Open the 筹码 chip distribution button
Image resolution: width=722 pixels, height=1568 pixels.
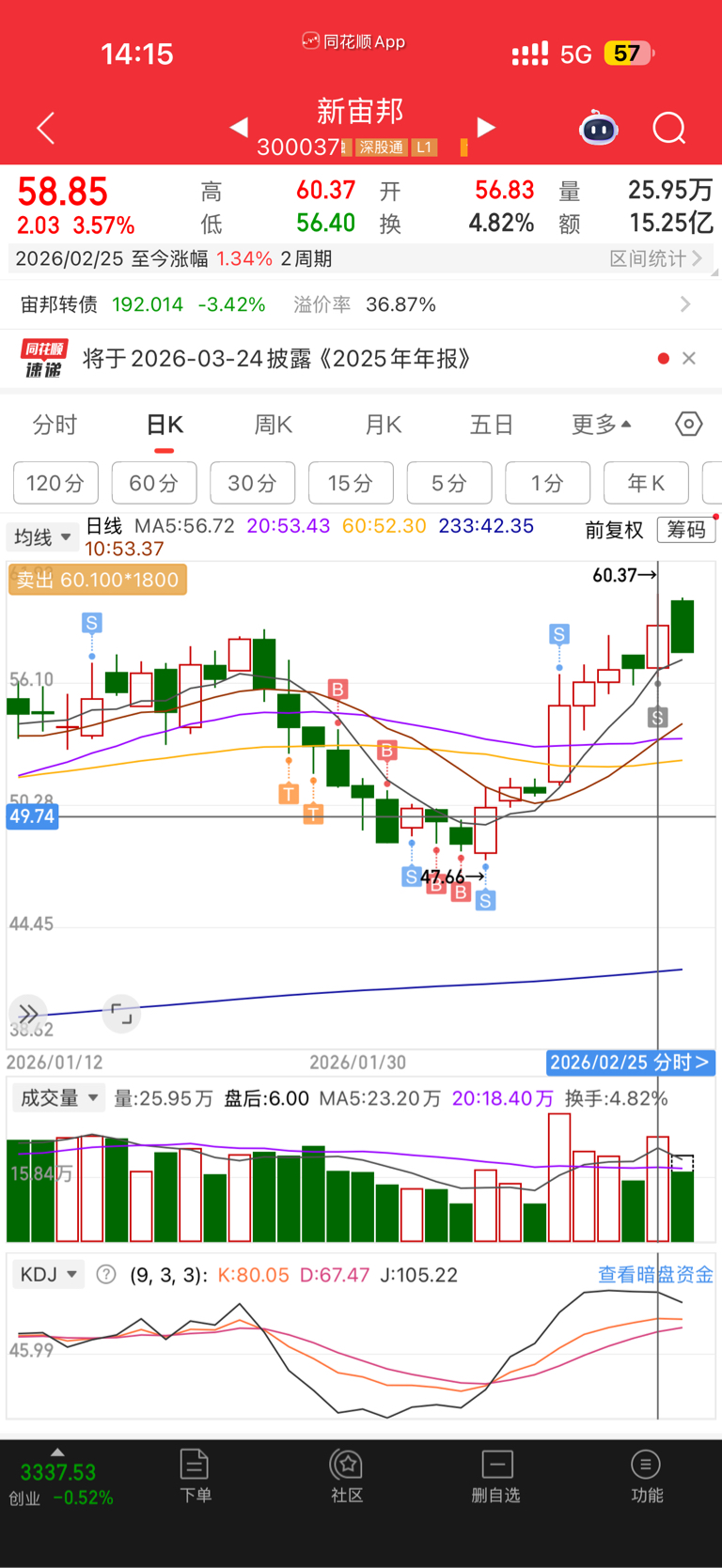tap(686, 530)
